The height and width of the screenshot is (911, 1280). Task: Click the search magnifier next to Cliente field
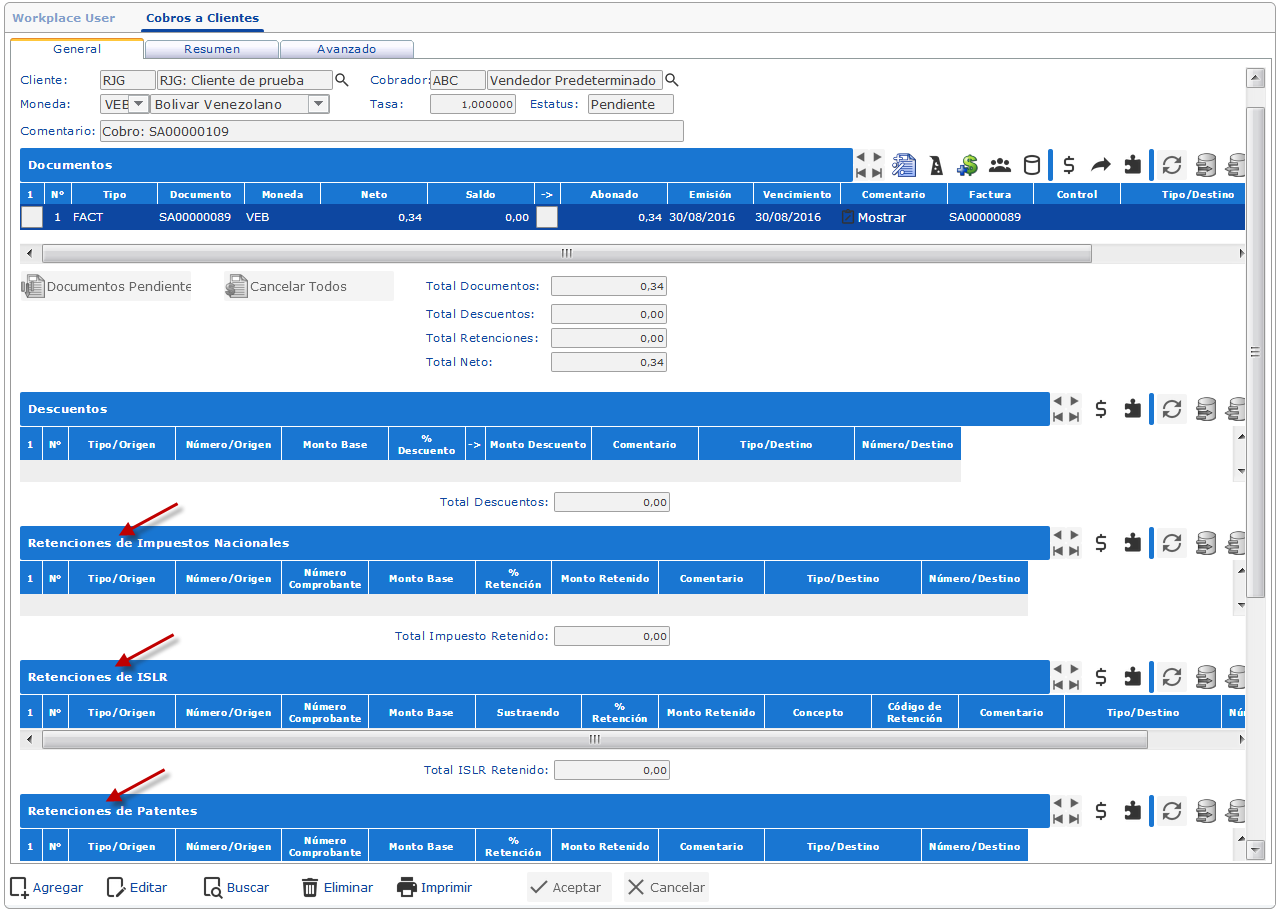[342, 80]
